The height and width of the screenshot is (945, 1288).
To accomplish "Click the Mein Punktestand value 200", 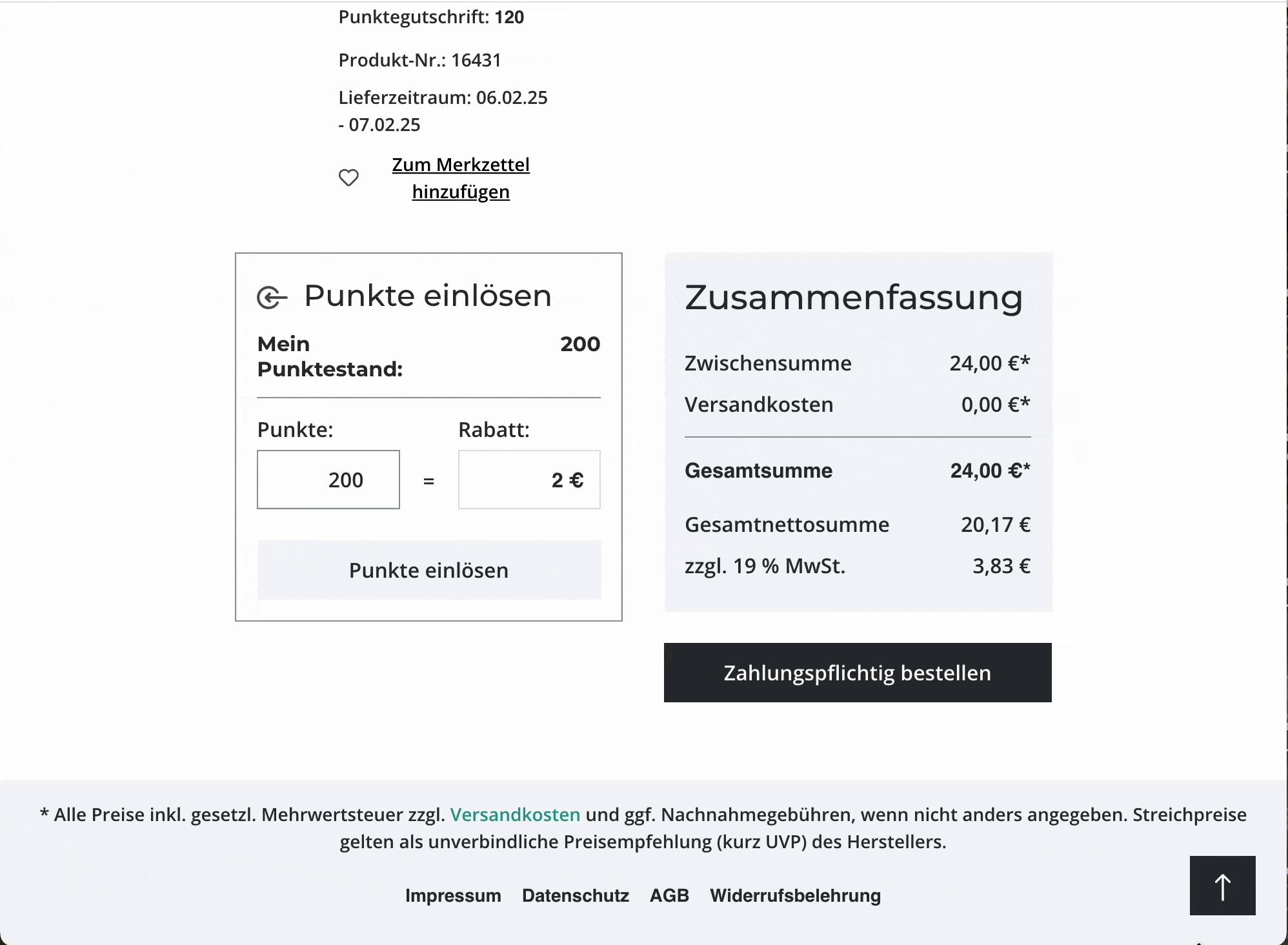I will pyautogui.click(x=580, y=344).
